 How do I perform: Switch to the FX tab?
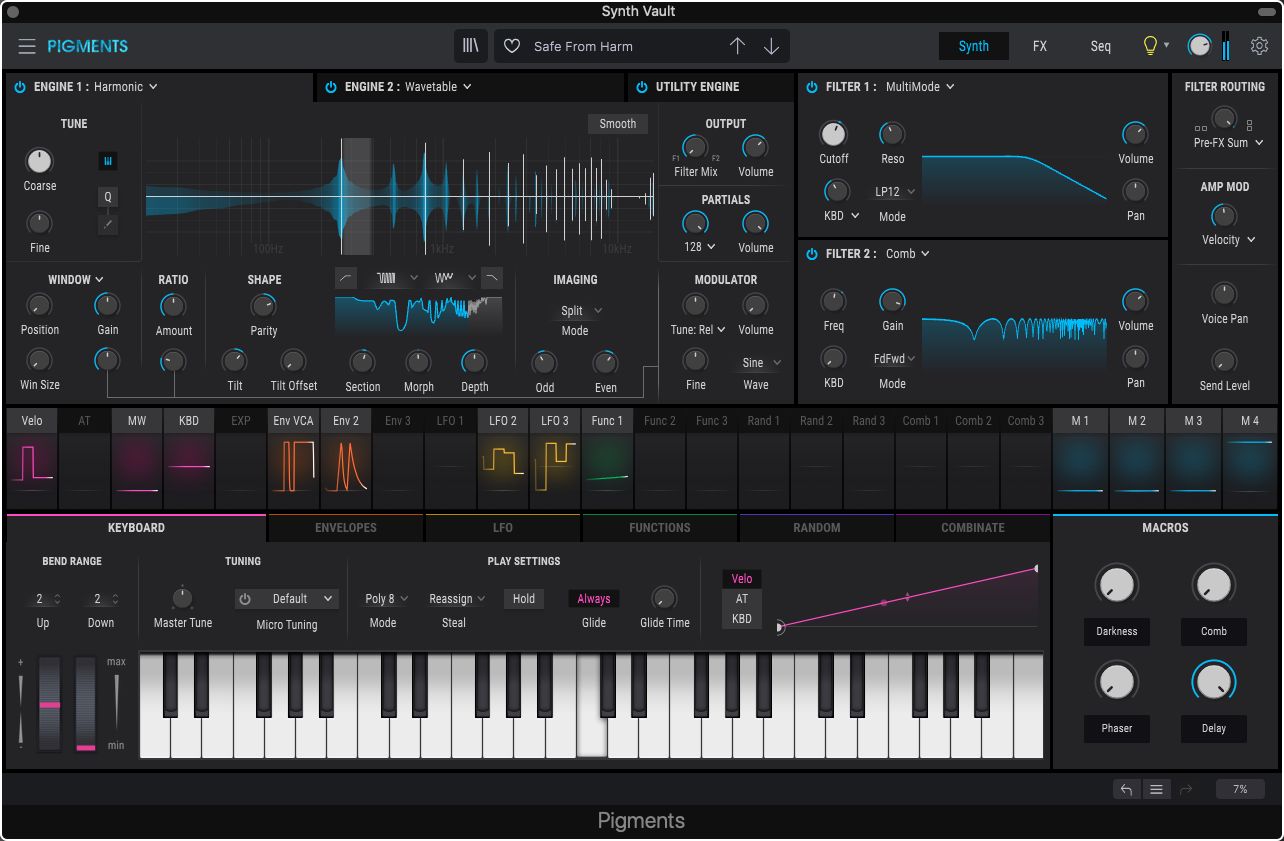(x=1040, y=46)
